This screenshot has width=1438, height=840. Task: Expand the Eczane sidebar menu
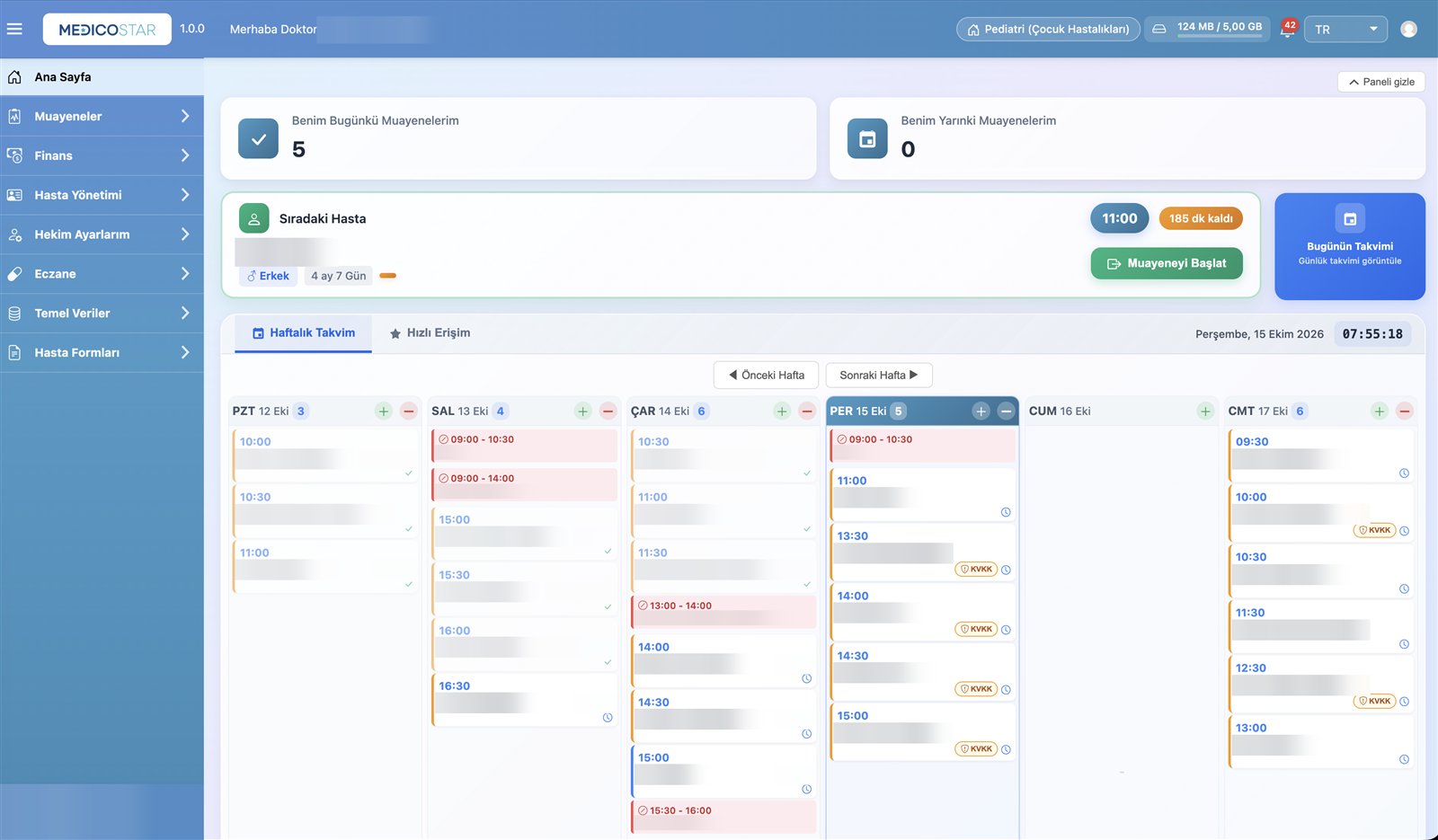tap(102, 274)
